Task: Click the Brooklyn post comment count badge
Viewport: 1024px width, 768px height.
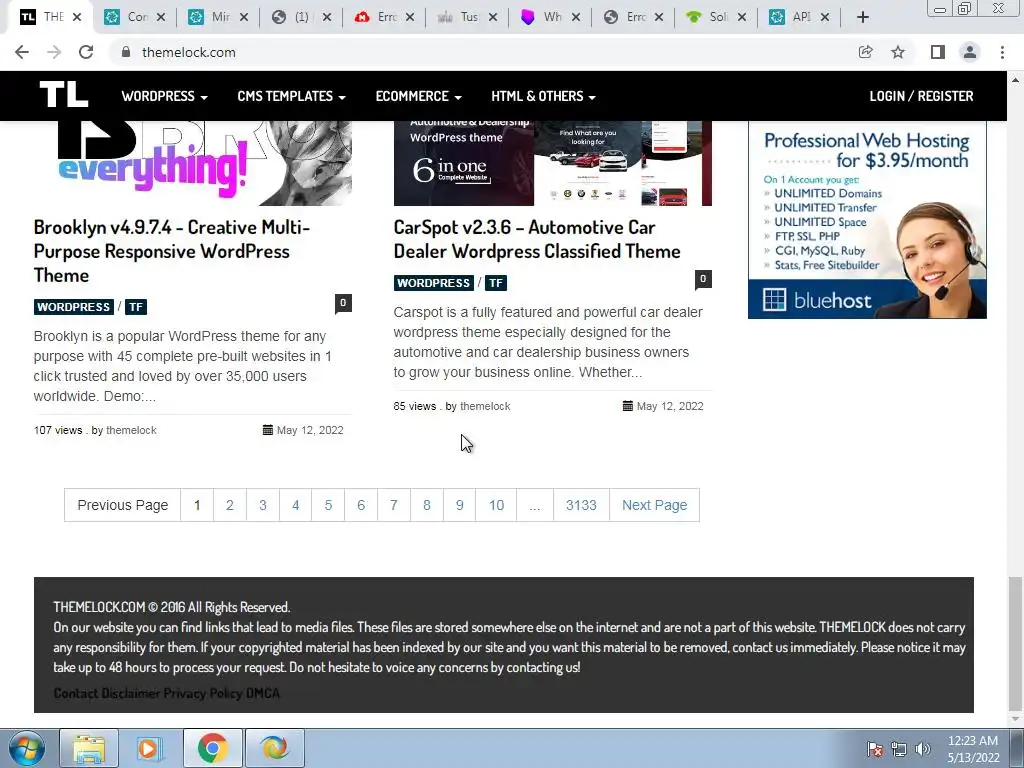Action: tap(343, 303)
